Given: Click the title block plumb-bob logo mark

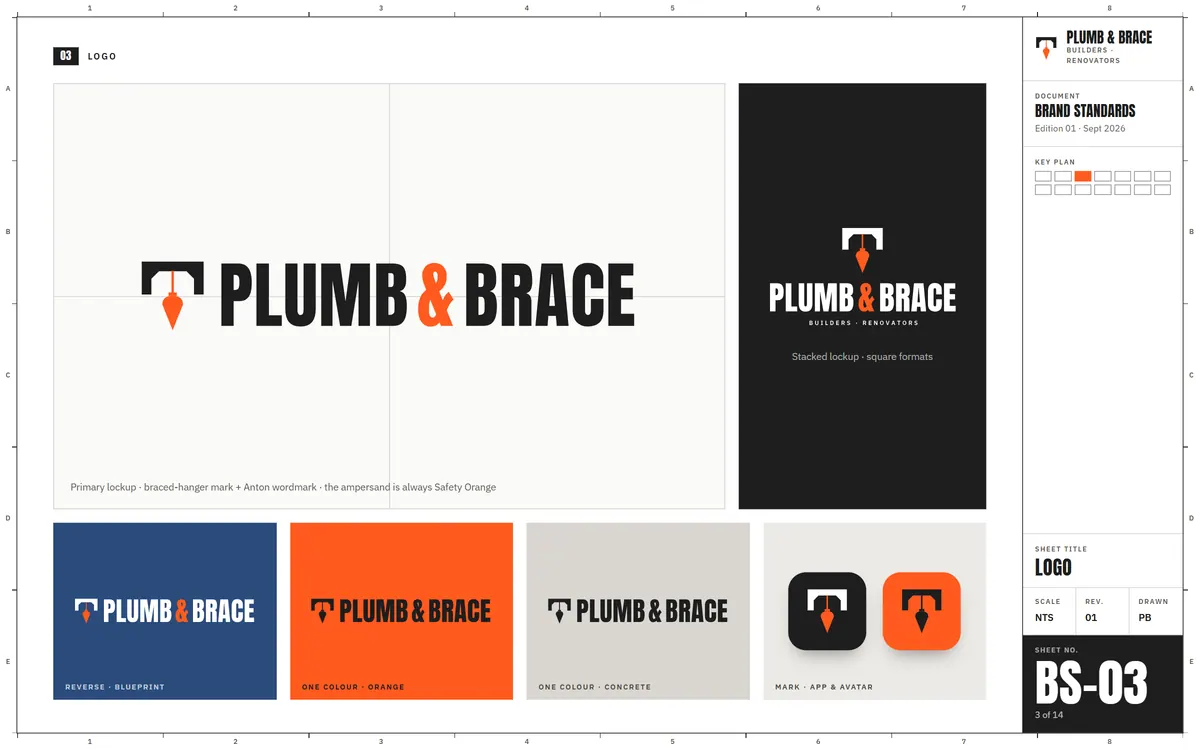Looking at the screenshot, I should tap(1046, 48).
